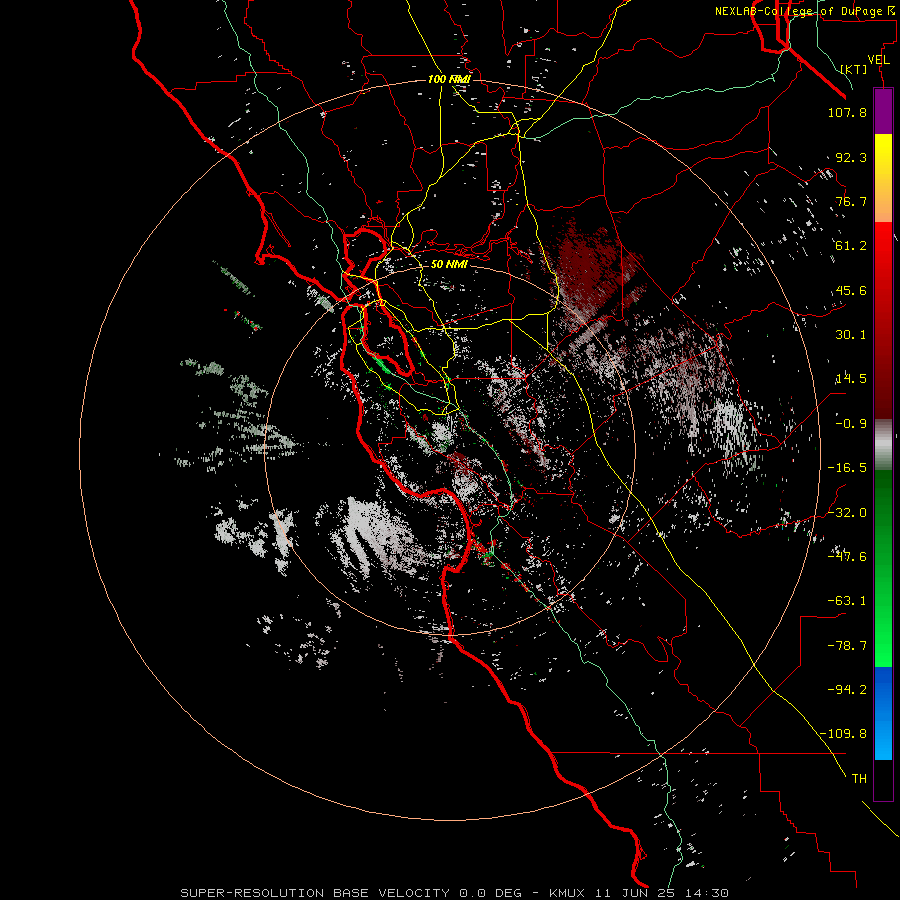Pick the purple segment of the color bar
Image resolution: width=900 pixels, height=900 pixels.
[883, 111]
